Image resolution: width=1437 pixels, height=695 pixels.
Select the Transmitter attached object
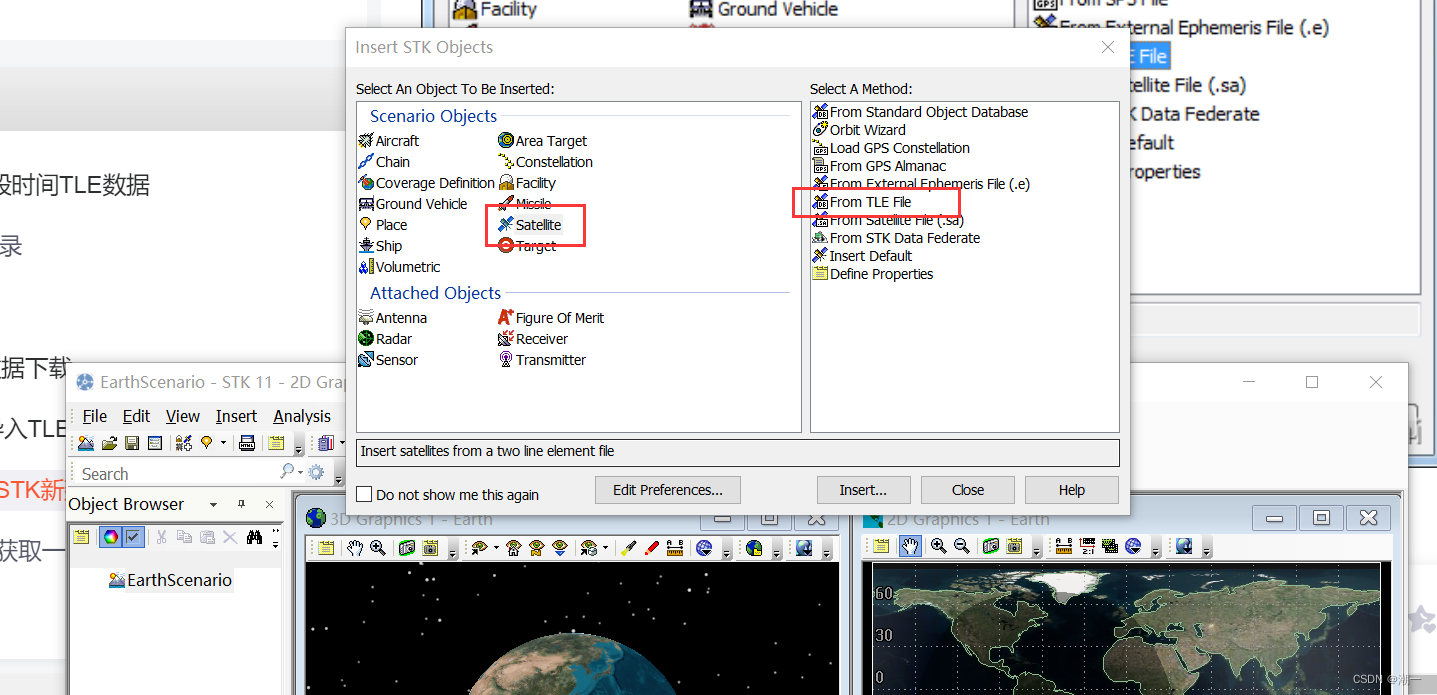[x=542, y=360]
